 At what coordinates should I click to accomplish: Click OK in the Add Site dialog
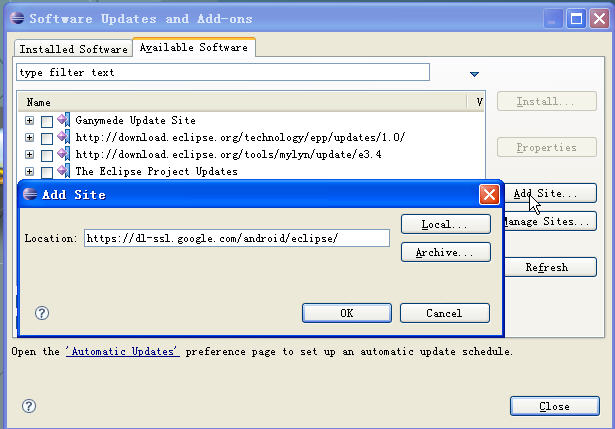(347, 313)
